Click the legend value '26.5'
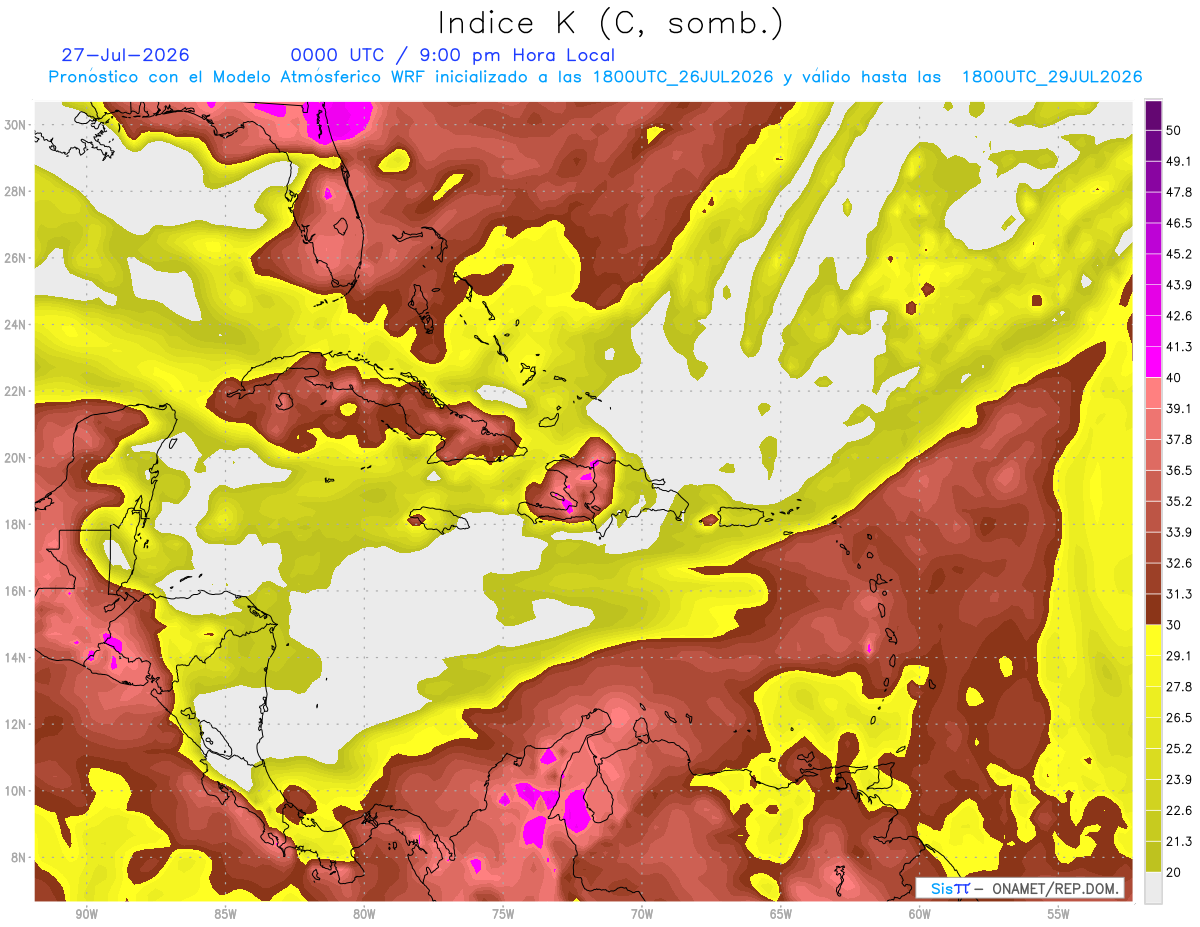The height and width of the screenshot is (927, 1200). [1179, 718]
